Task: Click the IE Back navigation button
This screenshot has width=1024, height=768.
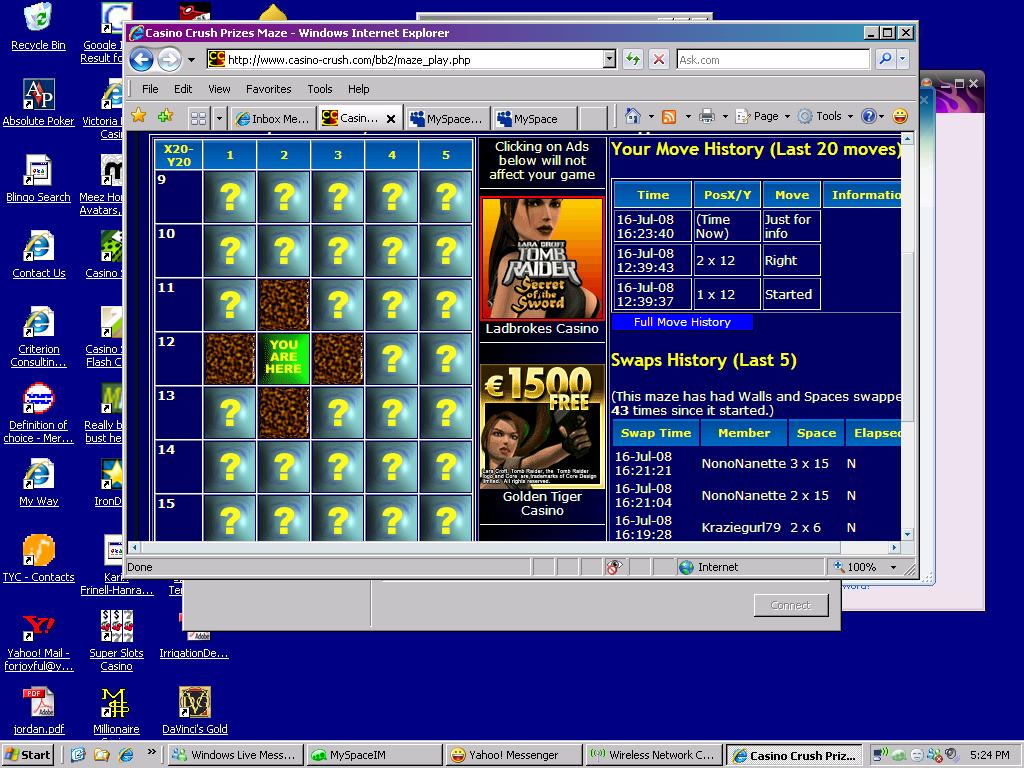Action: pyautogui.click(x=141, y=60)
